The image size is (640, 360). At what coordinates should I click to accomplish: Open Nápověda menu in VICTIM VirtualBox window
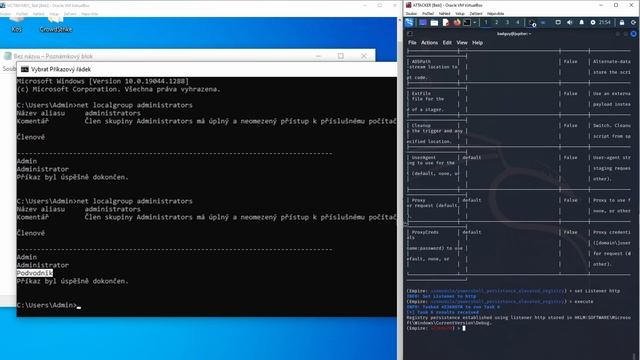[x=89, y=14]
